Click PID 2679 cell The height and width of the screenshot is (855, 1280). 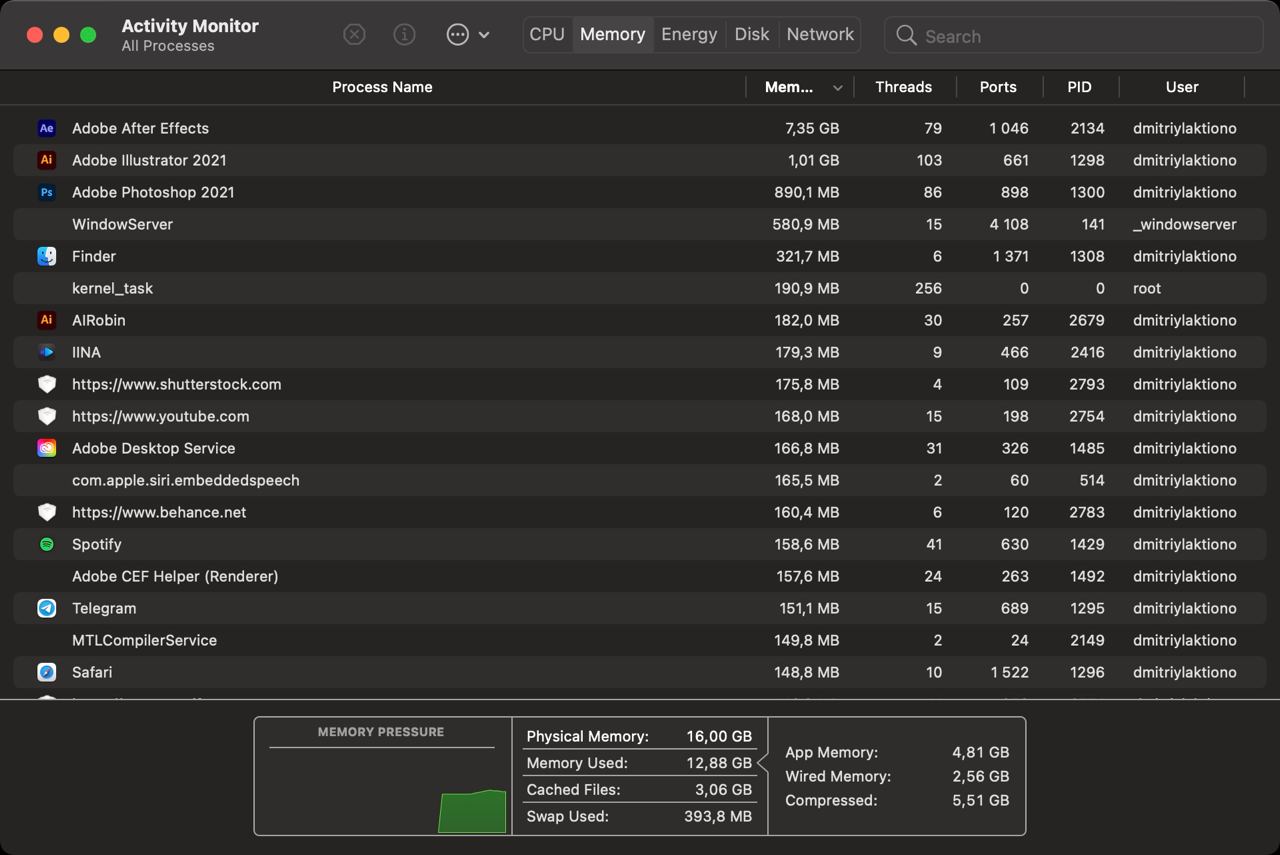point(1086,320)
